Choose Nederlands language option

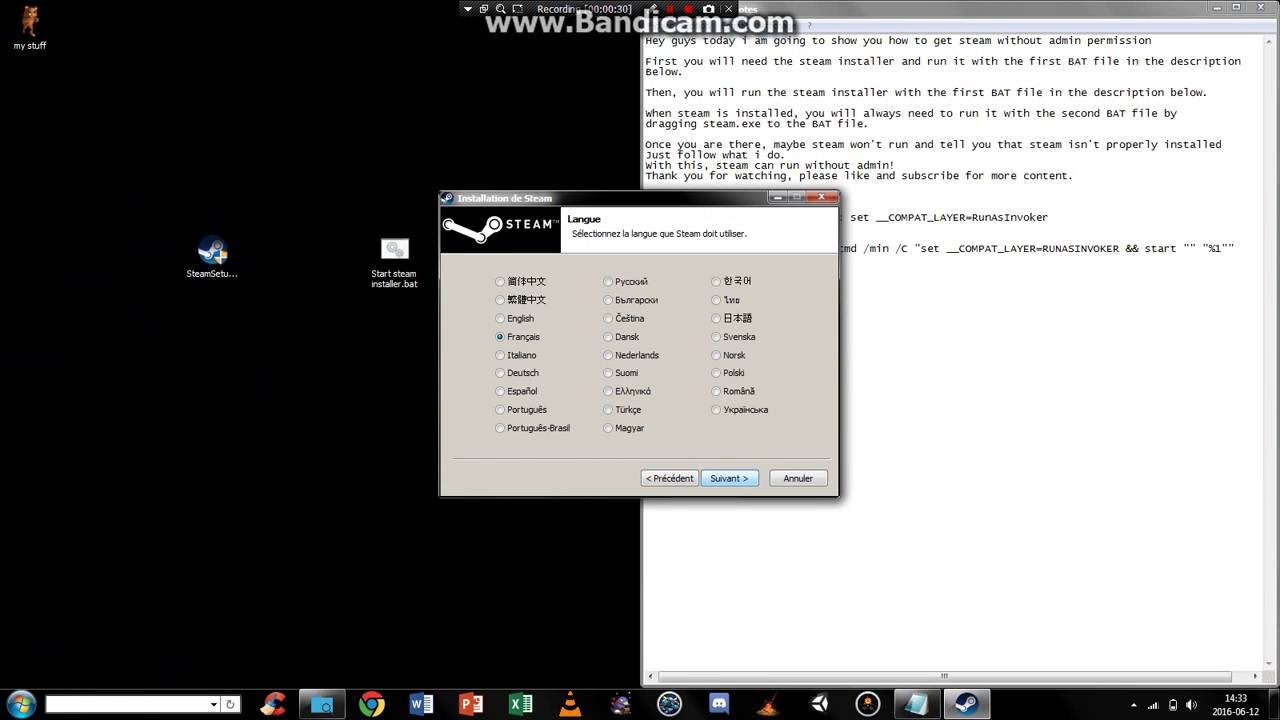click(x=631, y=355)
